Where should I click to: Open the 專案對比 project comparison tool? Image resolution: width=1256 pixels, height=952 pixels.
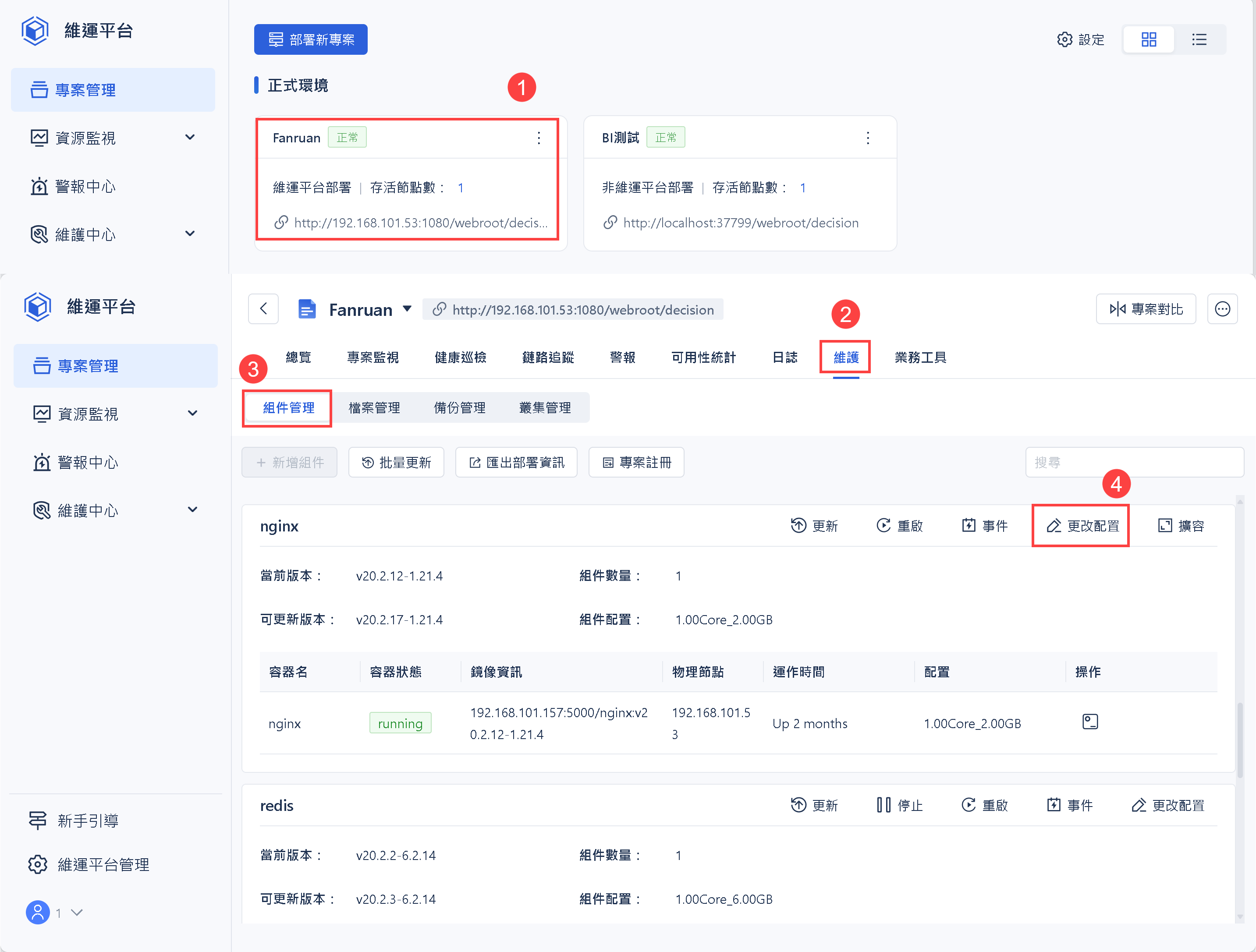tap(1146, 309)
